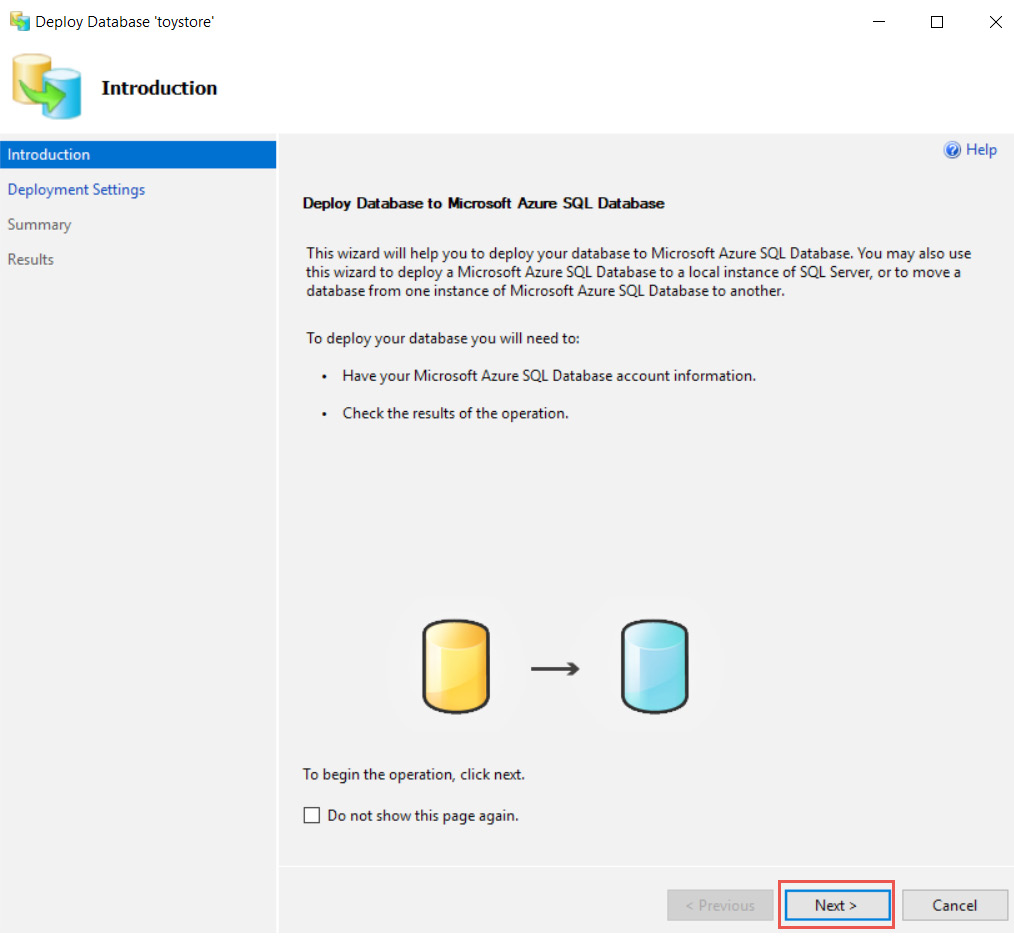Viewport: 1014px width, 939px height.
Task: Click 'To deploy your database you will need to:' text
Action: coord(443,338)
